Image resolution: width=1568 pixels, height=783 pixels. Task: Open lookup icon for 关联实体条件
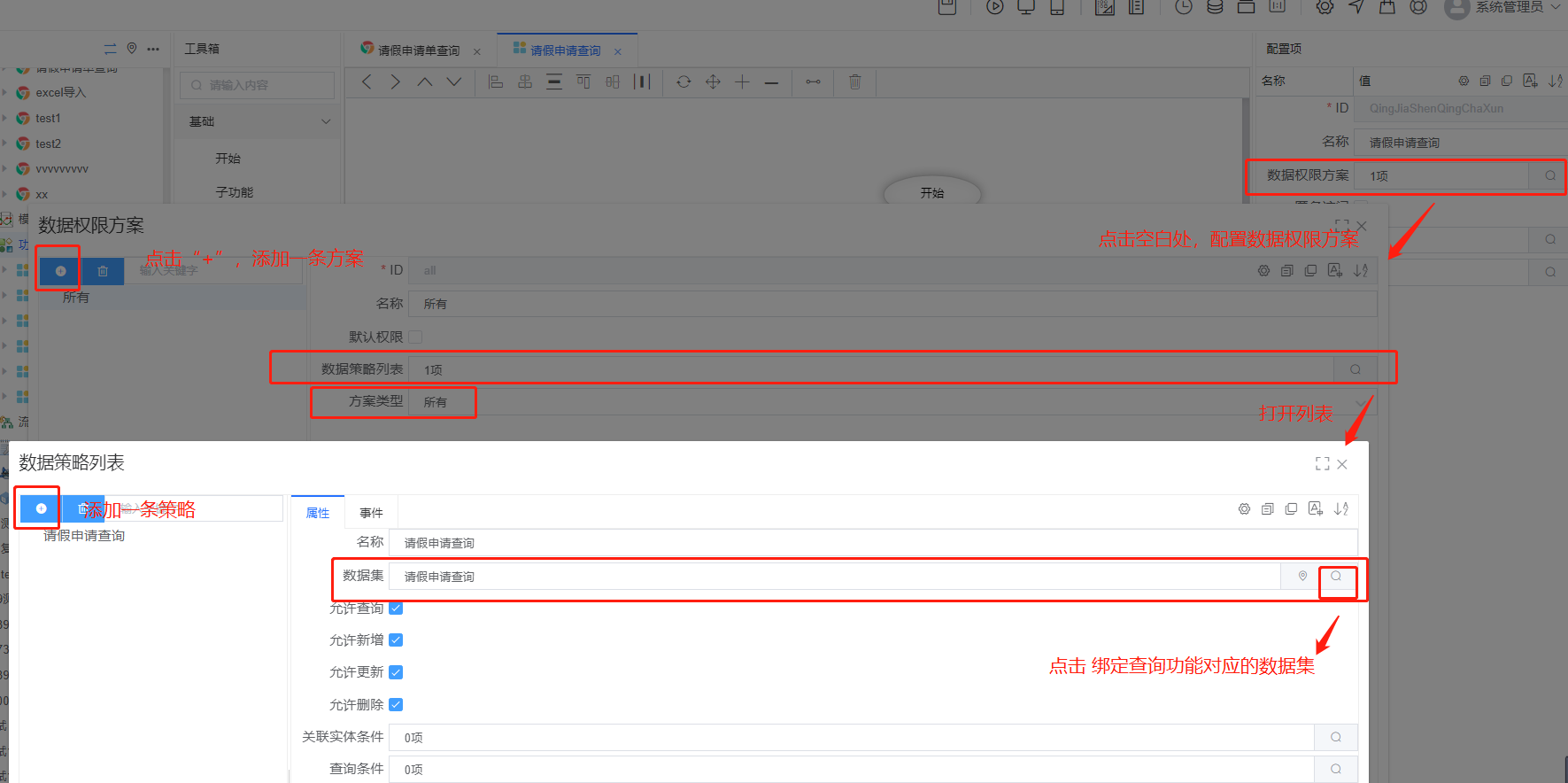(1336, 738)
